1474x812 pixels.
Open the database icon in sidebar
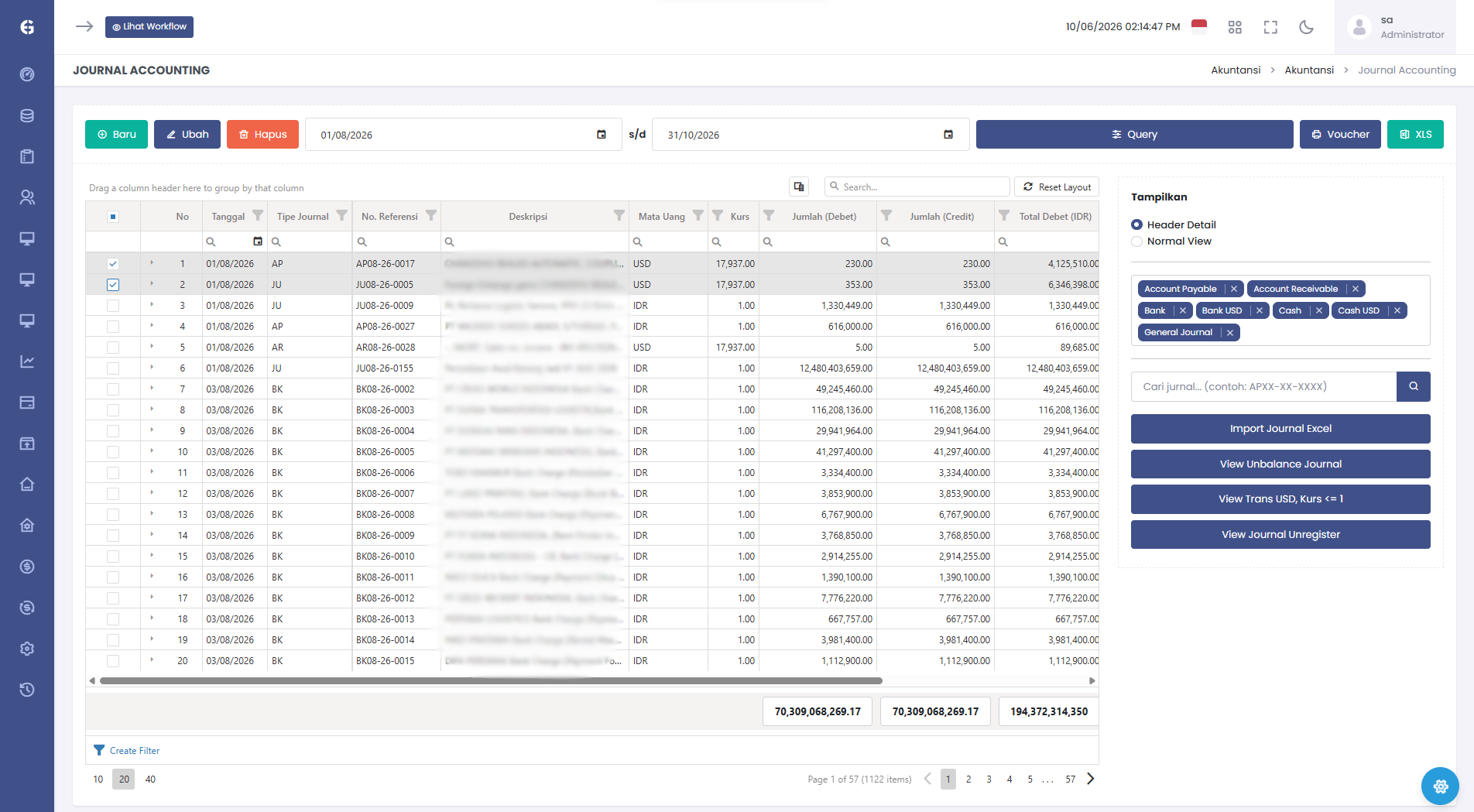pyautogui.click(x=27, y=115)
